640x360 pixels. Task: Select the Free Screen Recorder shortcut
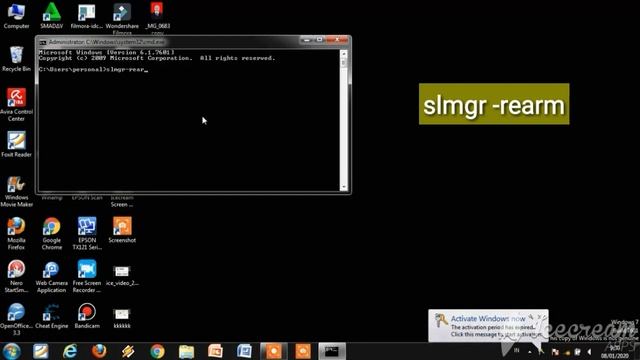coord(87,276)
